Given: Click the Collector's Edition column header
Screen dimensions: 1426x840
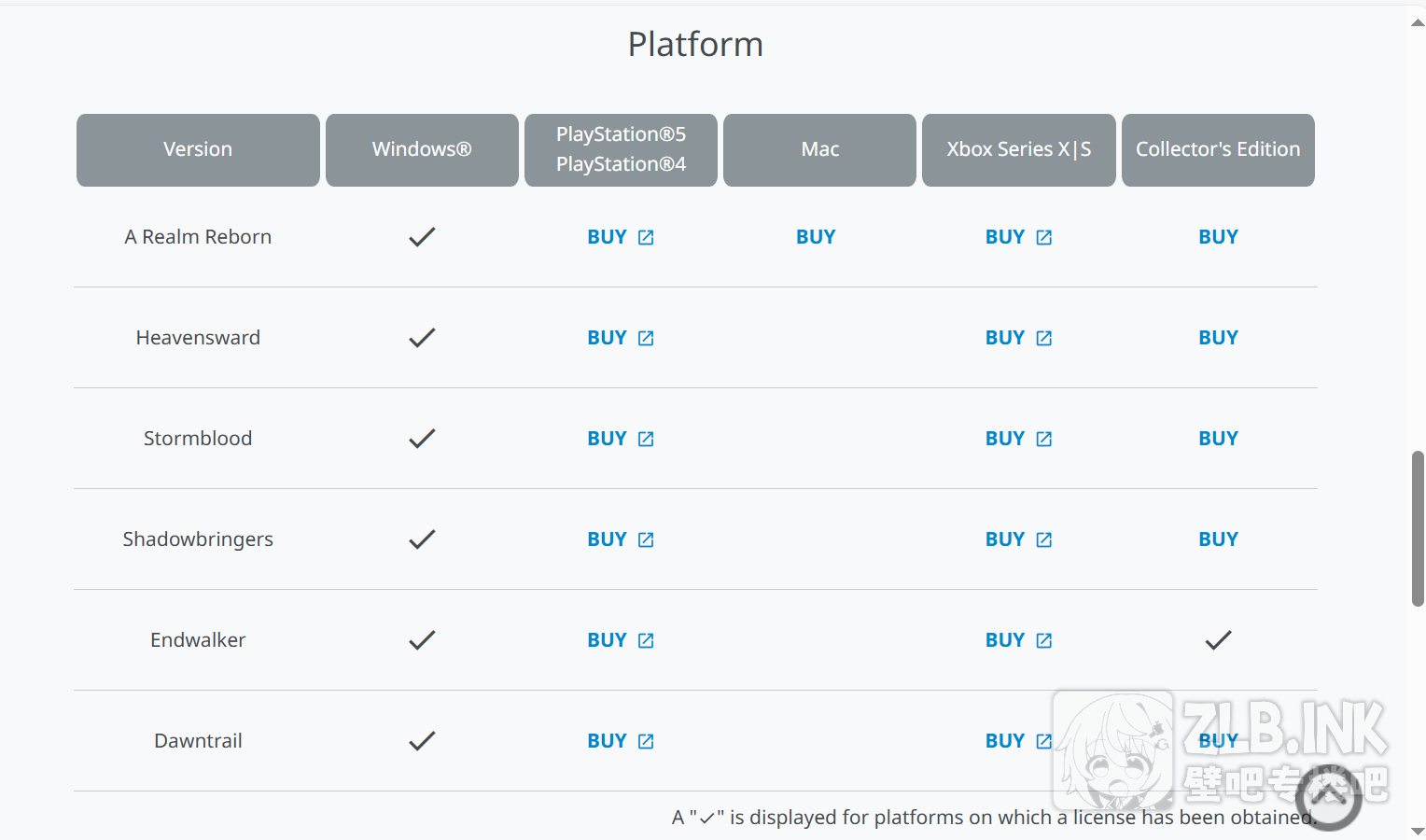Looking at the screenshot, I should pyautogui.click(x=1218, y=150).
